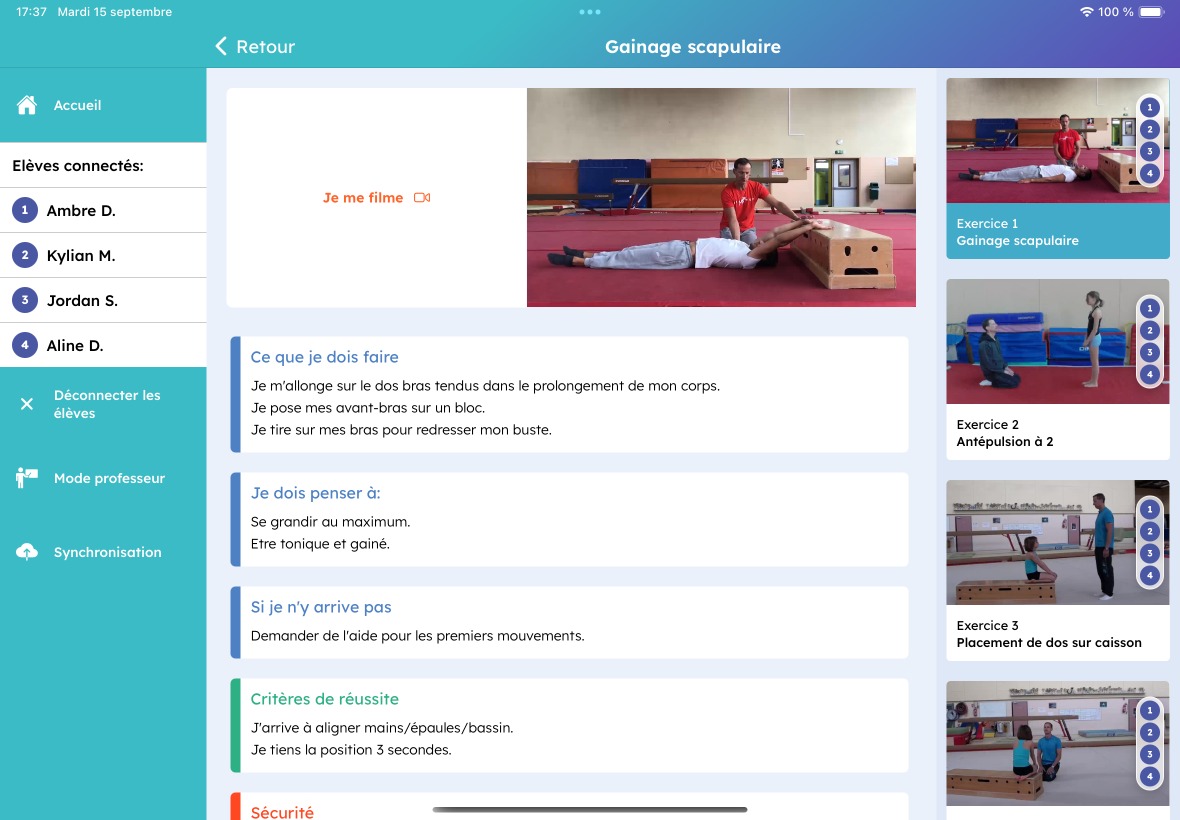Tap the home icon beside Accueil
1180x820 pixels.
coord(27,105)
